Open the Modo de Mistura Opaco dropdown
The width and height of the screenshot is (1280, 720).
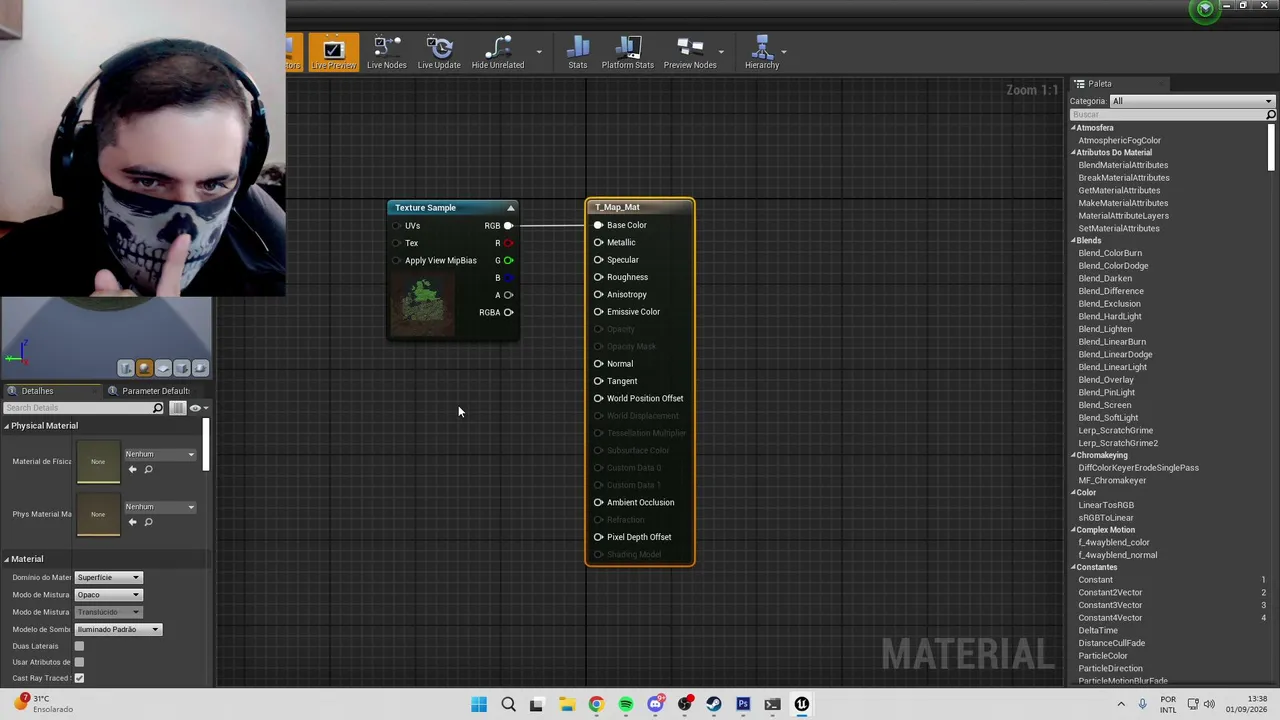[108, 595]
